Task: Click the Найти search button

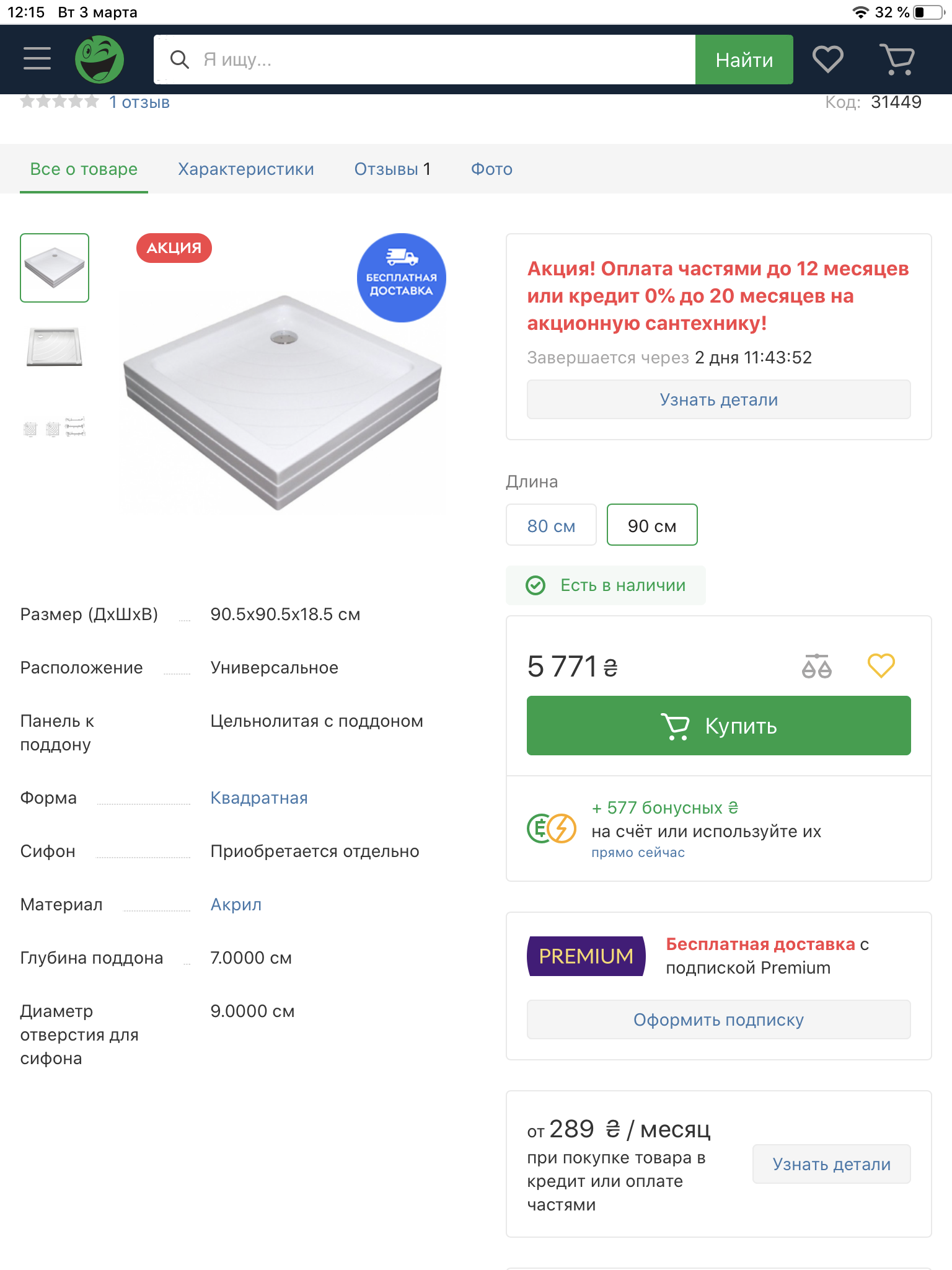Action: pyautogui.click(x=744, y=60)
